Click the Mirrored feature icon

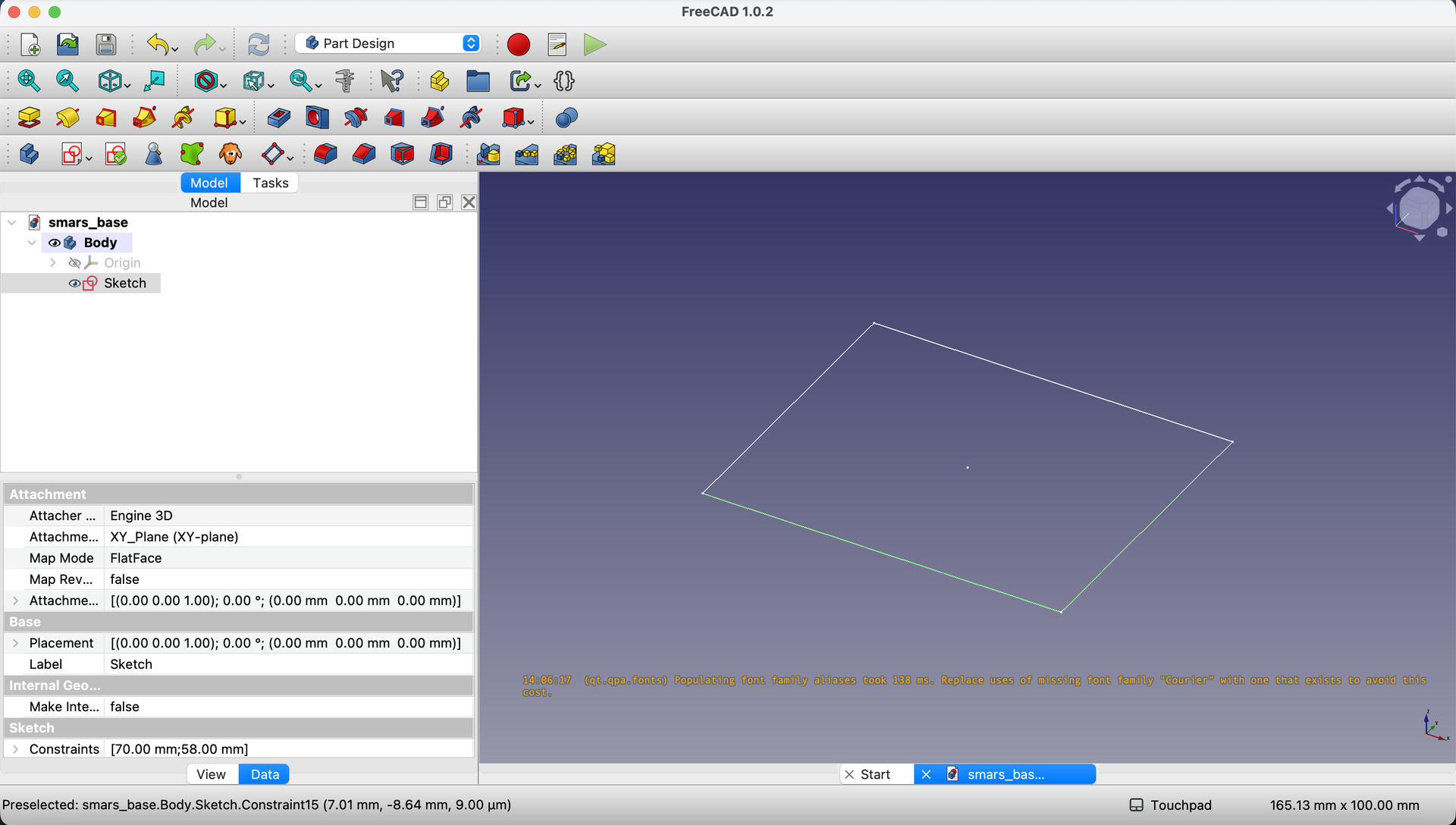pyautogui.click(x=488, y=154)
